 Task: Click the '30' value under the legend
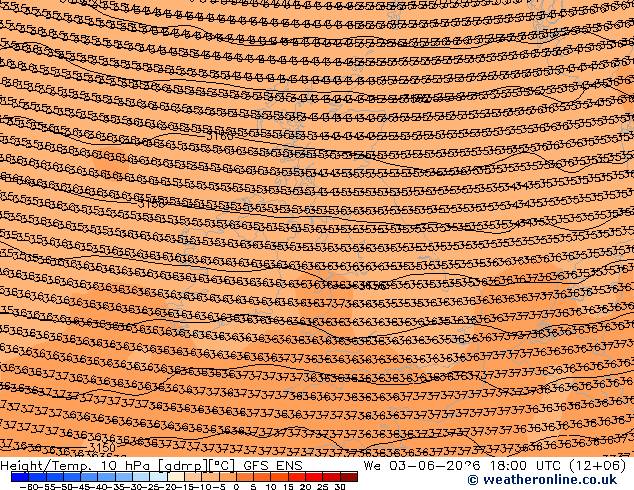(340, 486)
